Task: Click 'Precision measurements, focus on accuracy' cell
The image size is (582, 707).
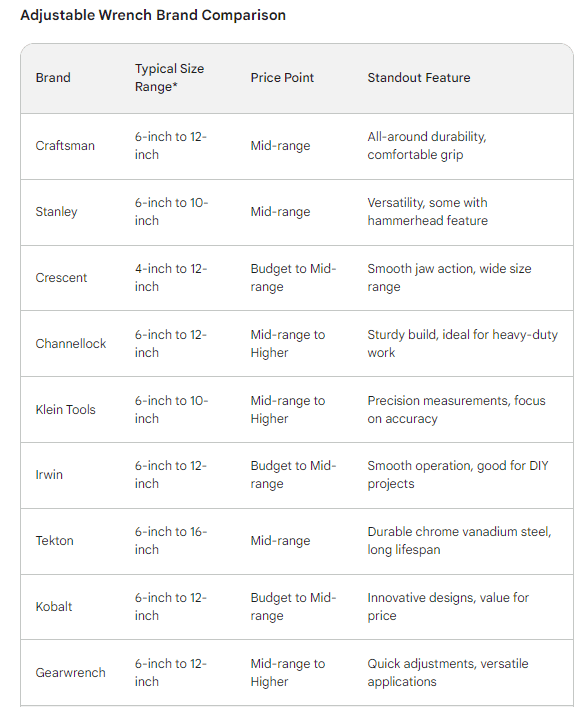Action: (456, 409)
